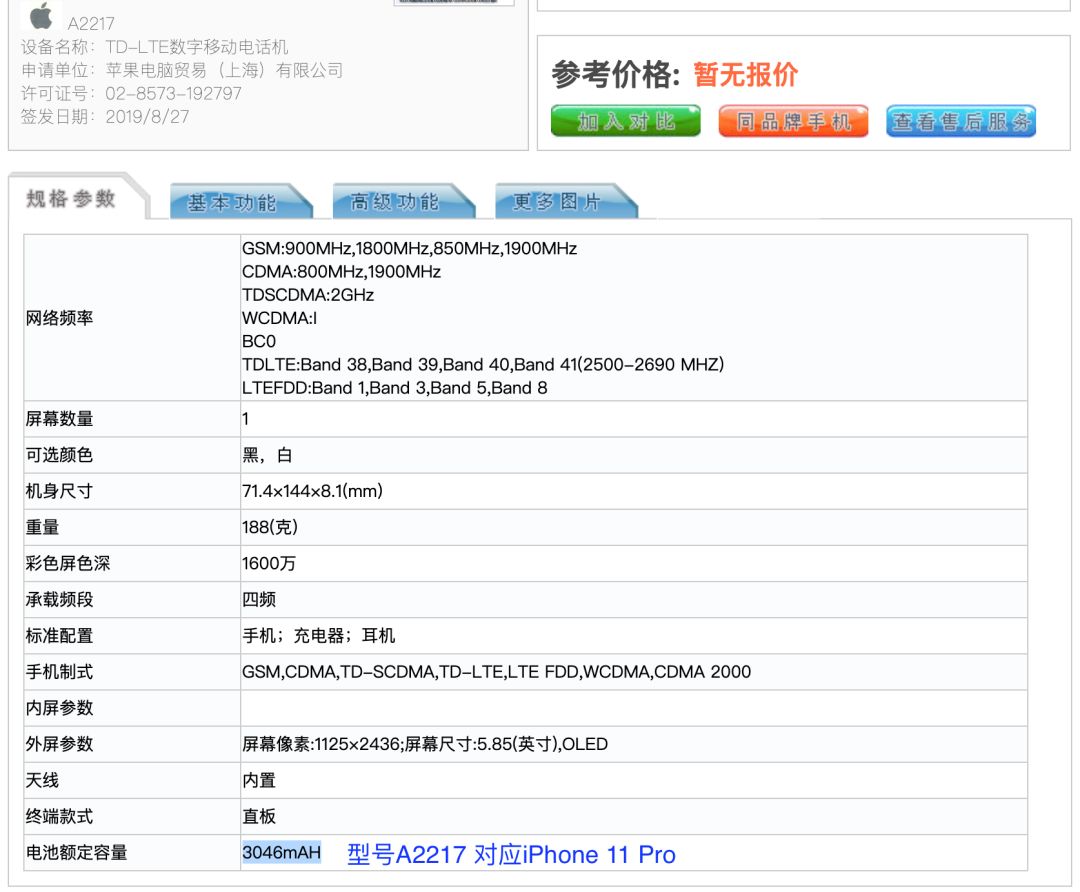The width and height of the screenshot is (1080, 892).
Task: Click the 屏幕像素:1125×2436 OLED value
Action: [x=425, y=745]
